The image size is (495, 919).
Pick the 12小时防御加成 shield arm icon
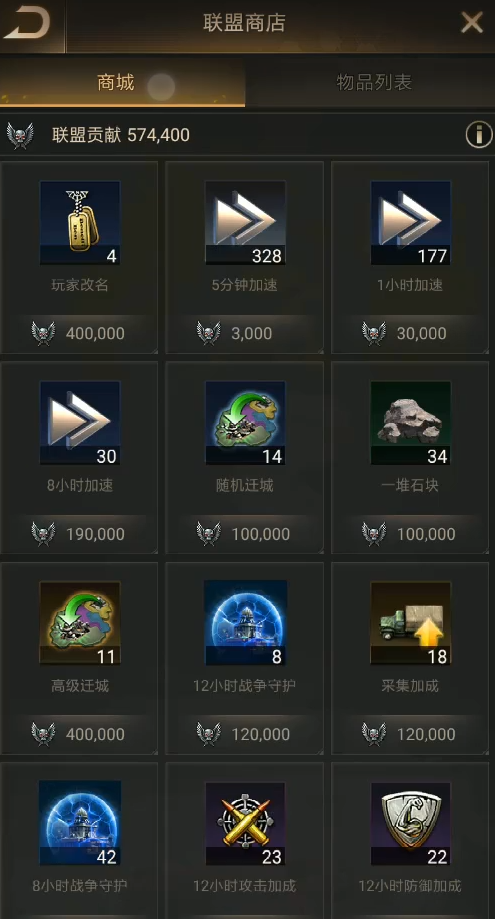[x=411, y=823]
